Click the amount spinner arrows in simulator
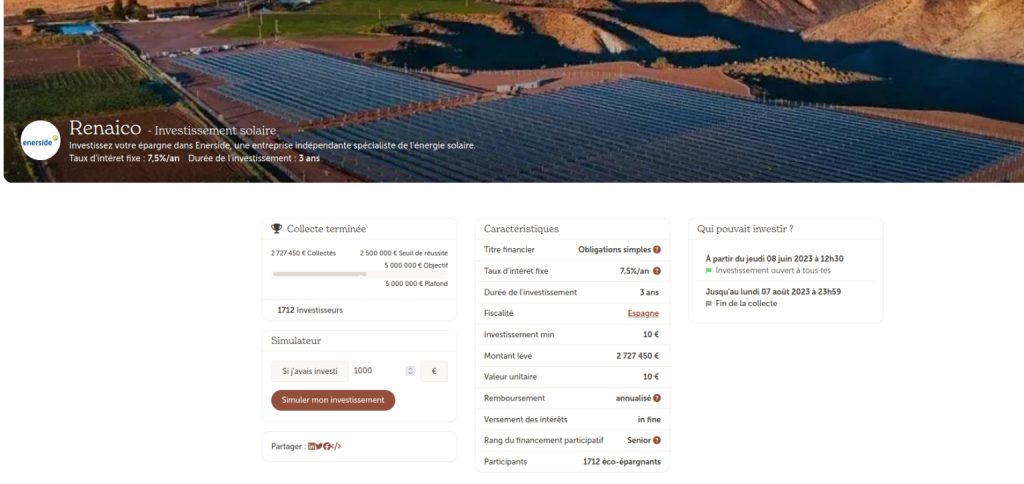Viewport: 1024px width, 484px height. pyautogui.click(x=410, y=371)
